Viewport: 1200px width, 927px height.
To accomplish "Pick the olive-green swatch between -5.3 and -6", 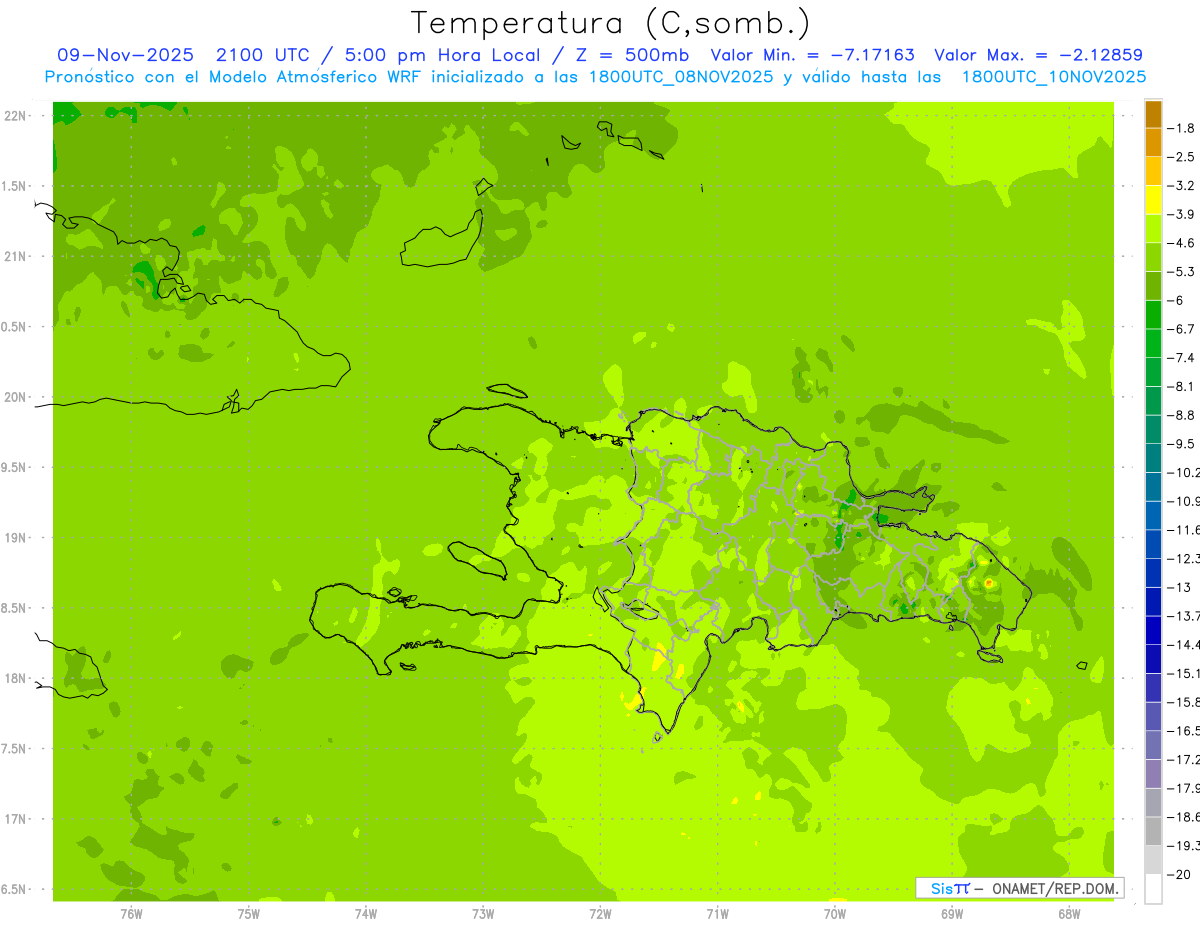I will tap(1153, 286).
